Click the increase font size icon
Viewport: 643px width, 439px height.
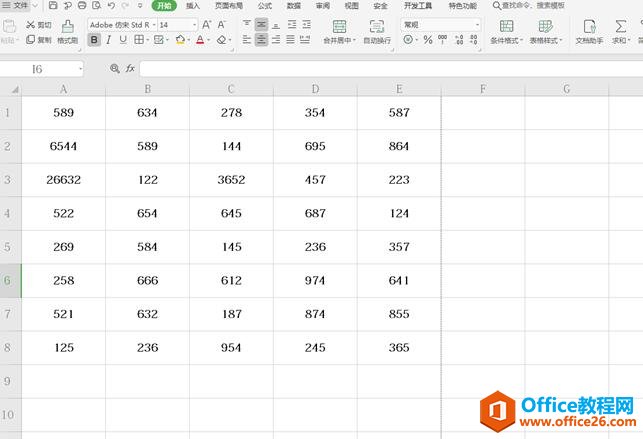pos(207,25)
